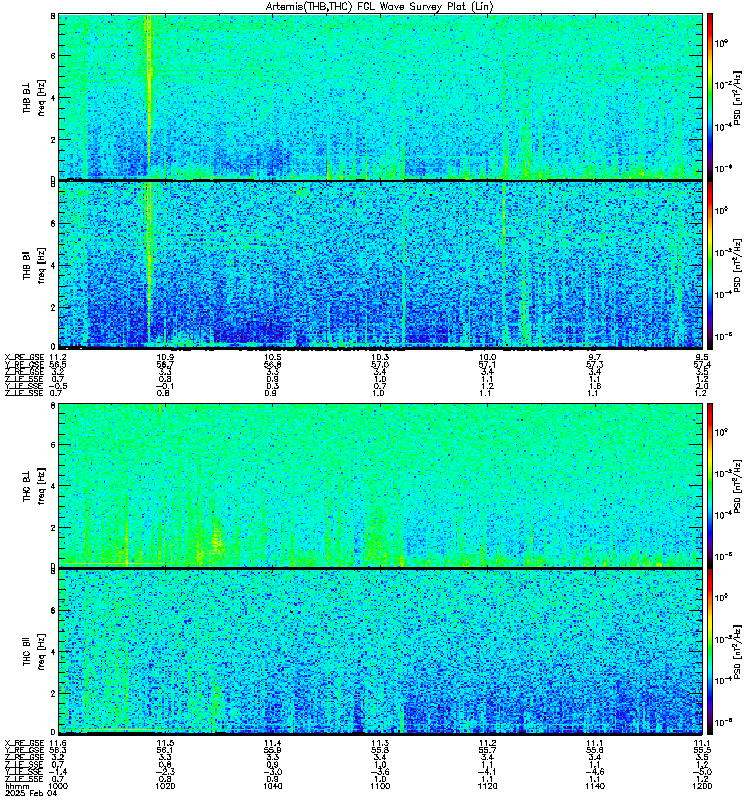750x800 pixels.
Task: Click the '1000' time label on bottom axis
Action: pos(57,786)
